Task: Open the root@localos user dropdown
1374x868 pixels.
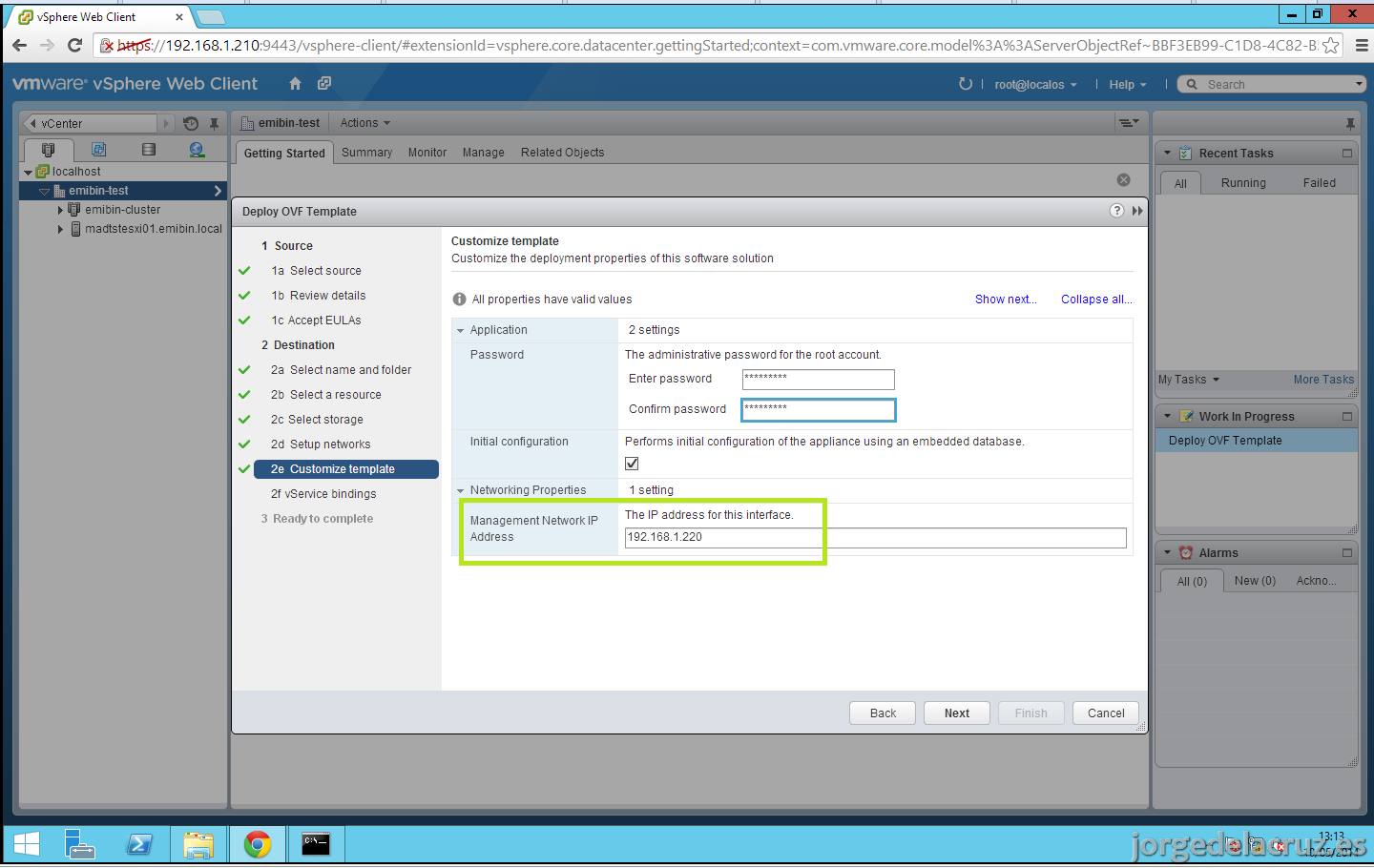Action: click(x=1035, y=85)
